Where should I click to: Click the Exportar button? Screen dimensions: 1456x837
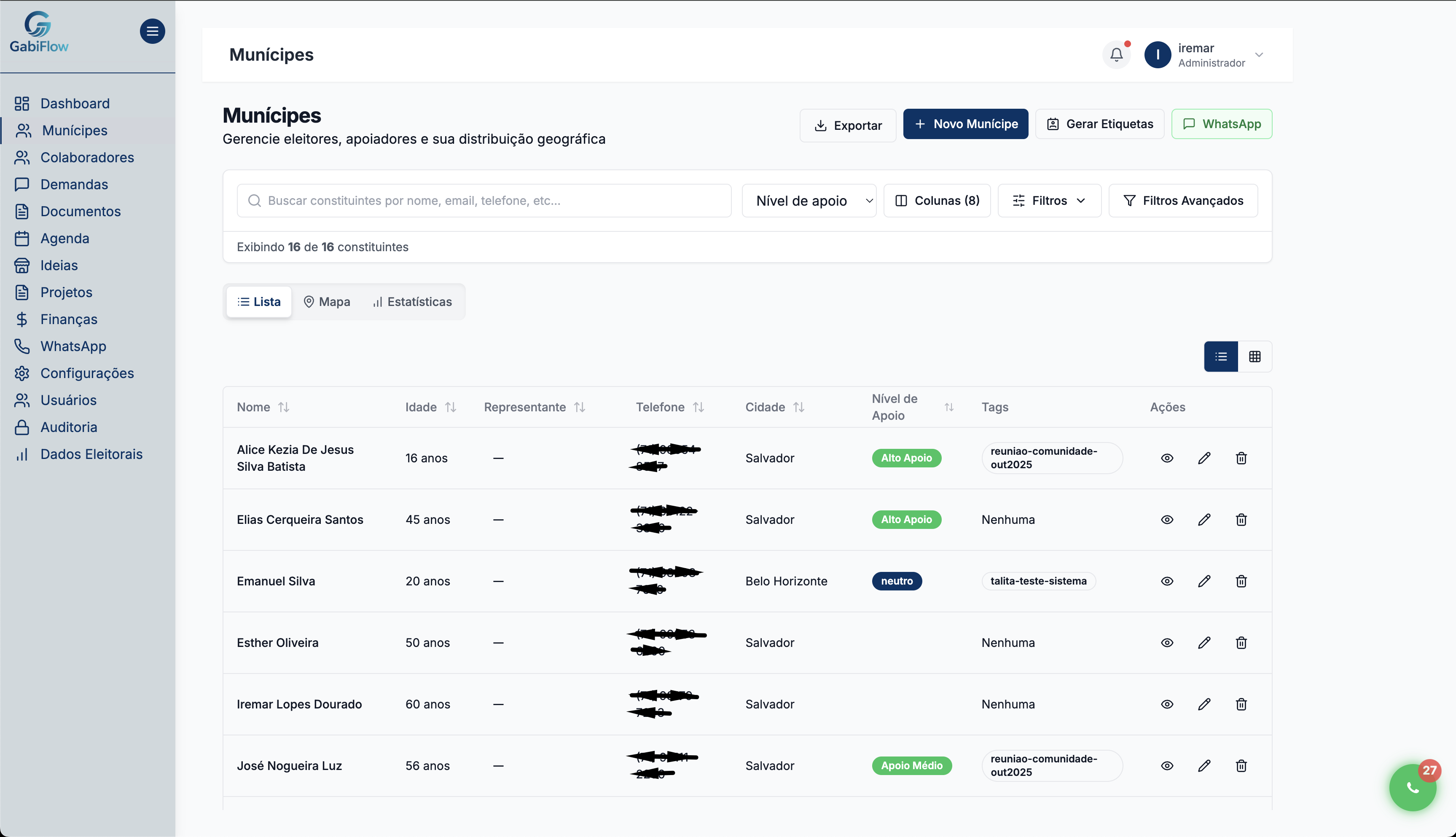(847, 125)
